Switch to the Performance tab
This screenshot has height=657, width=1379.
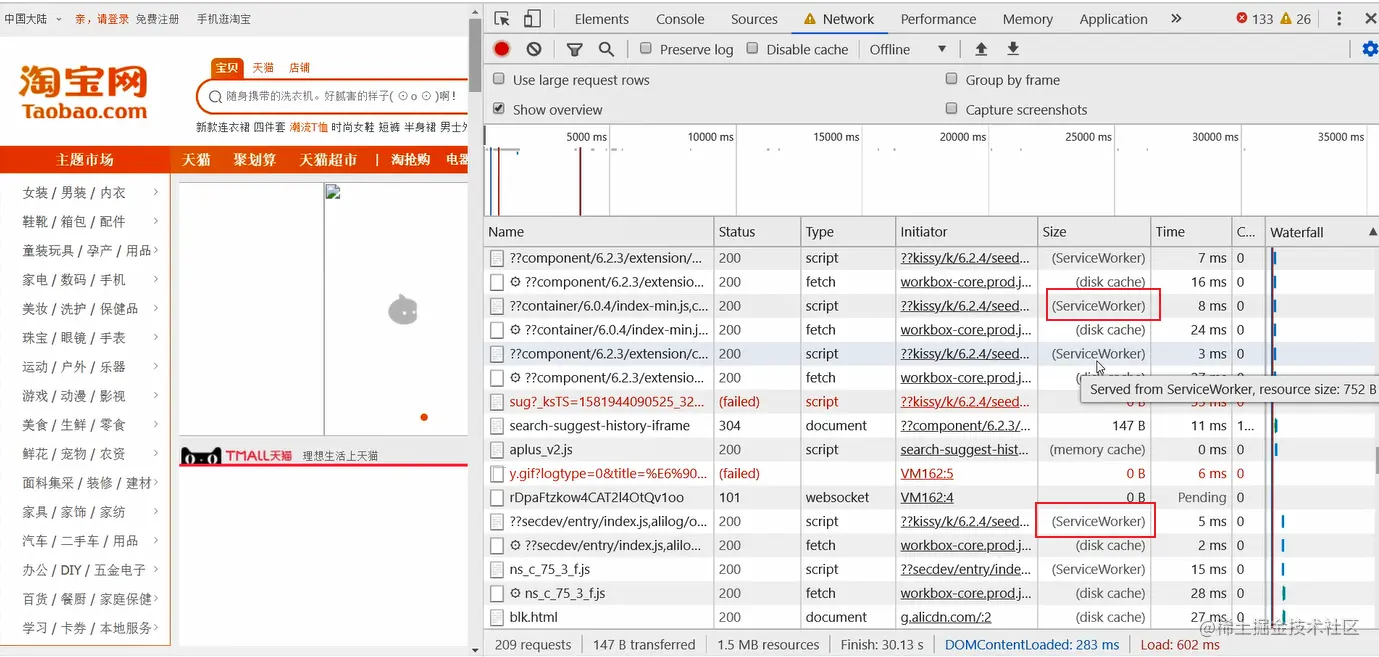pos(939,19)
